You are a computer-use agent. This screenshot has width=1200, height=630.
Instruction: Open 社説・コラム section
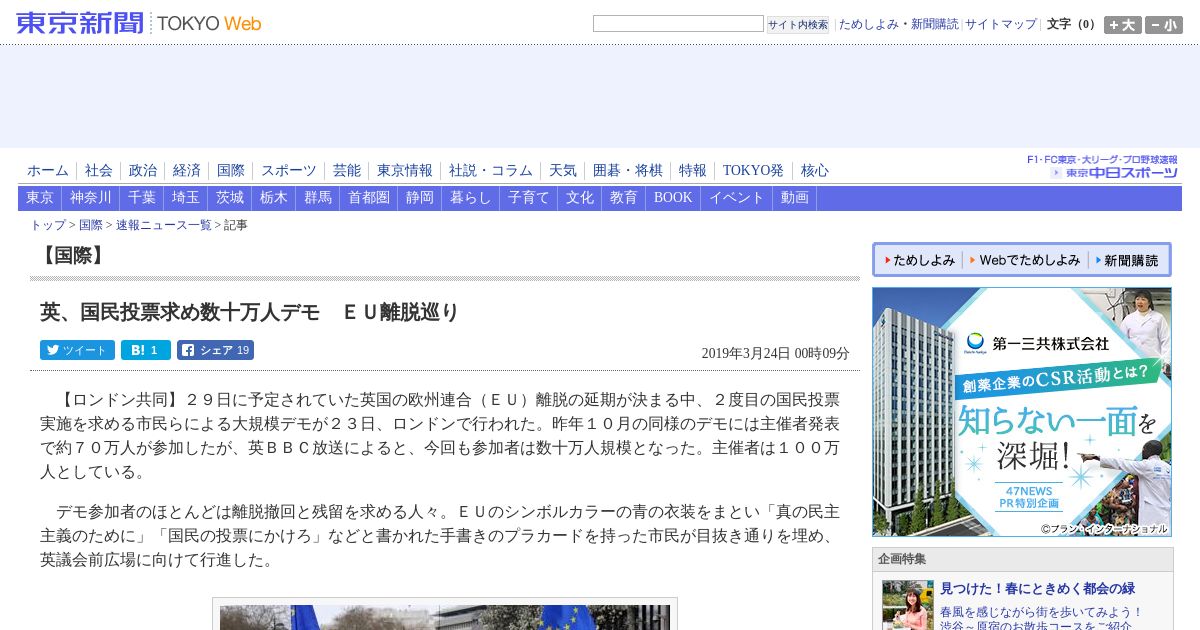(491, 171)
